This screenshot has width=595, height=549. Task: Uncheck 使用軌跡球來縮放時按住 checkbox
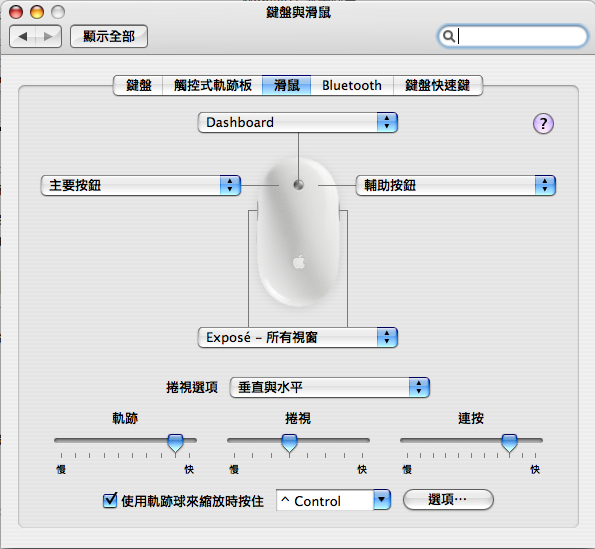[110, 500]
